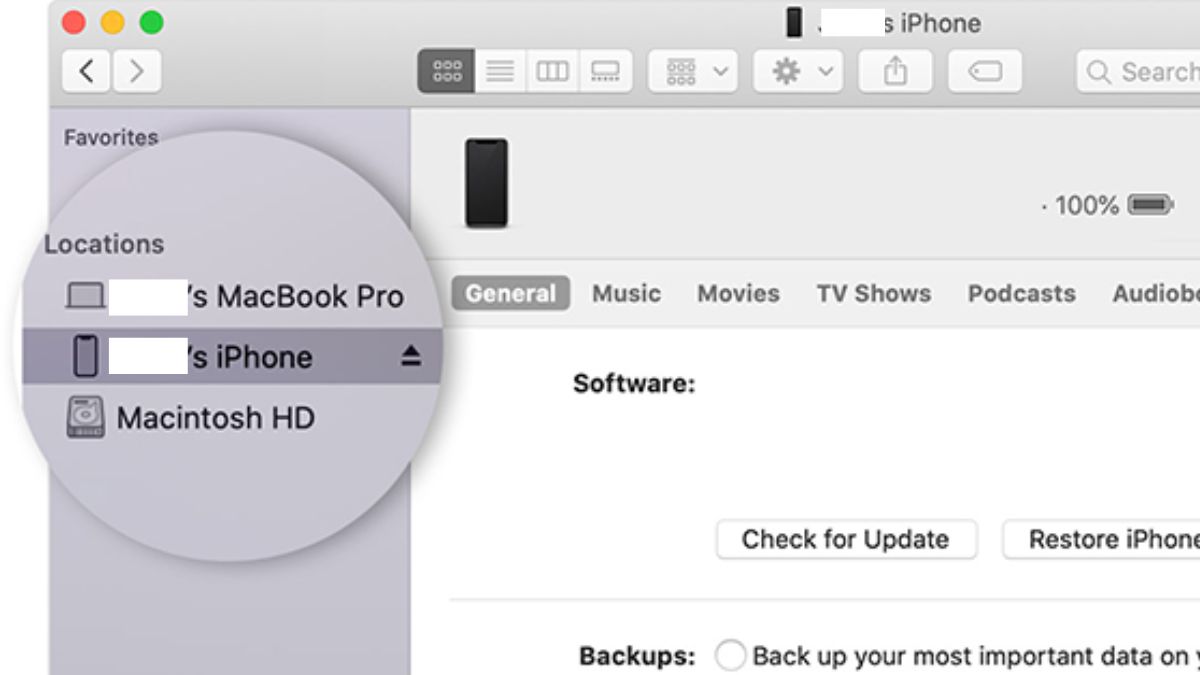Open the TV Shows tab
The image size is (1200, 675).
pos(873,293)
